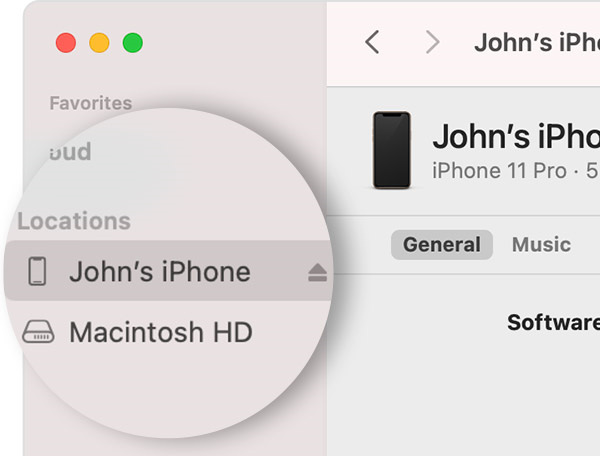Switch to the Music tab
The image size is (600, 456).
click(x=541, y=245)
